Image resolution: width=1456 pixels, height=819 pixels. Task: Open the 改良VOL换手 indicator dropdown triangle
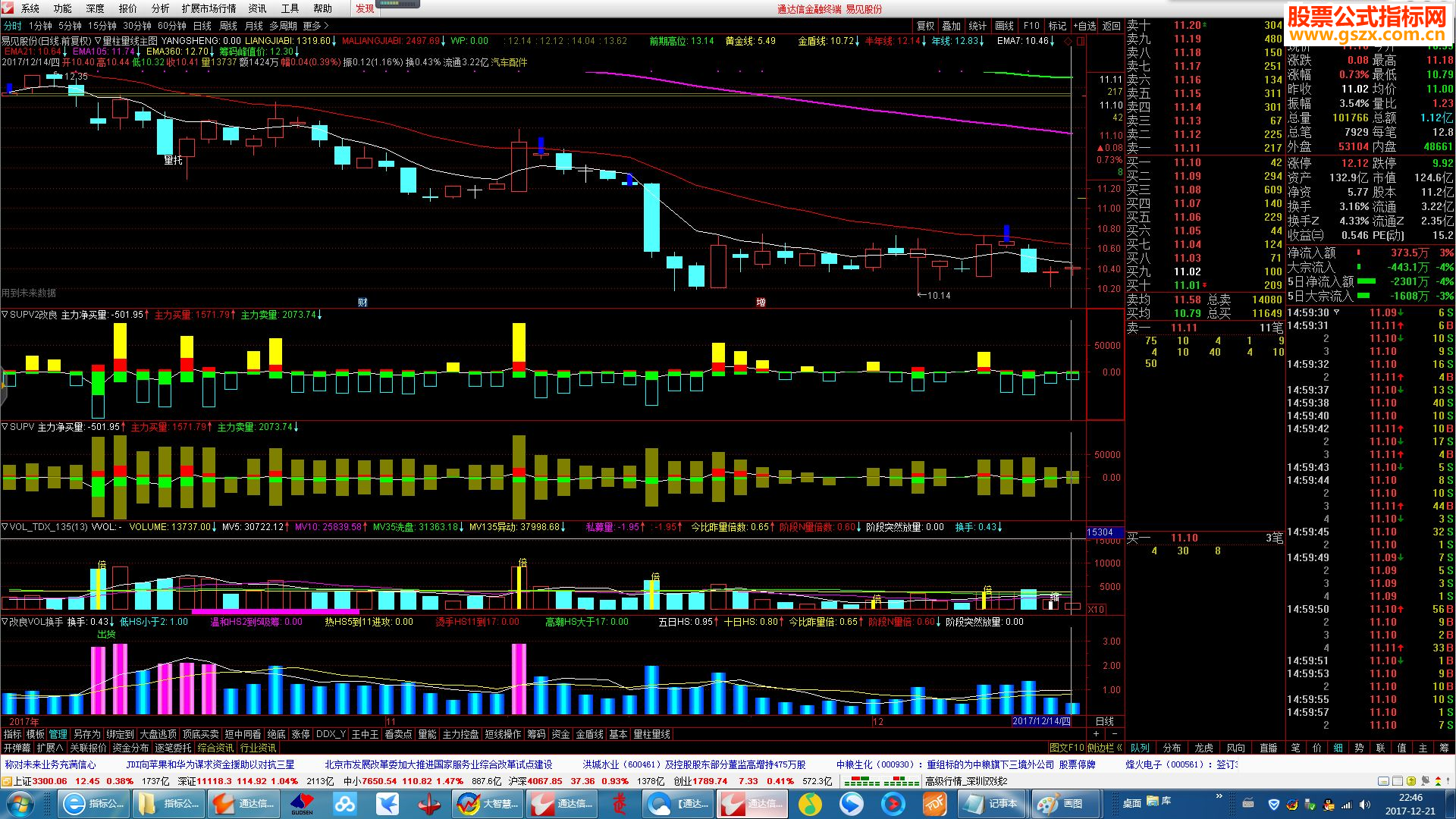pyautogui.click(x=5, y=622)
